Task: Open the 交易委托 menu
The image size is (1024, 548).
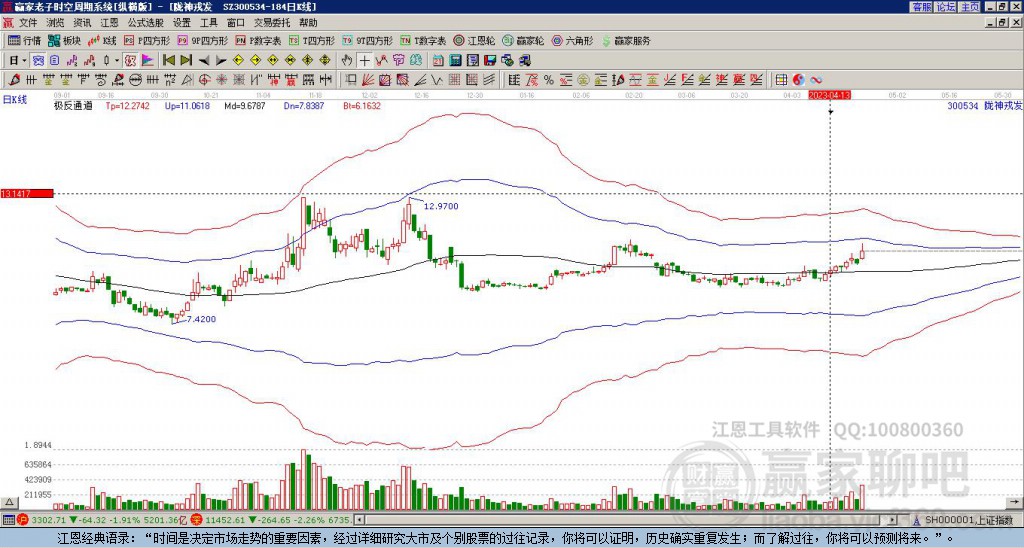Action: click(272, 23)
